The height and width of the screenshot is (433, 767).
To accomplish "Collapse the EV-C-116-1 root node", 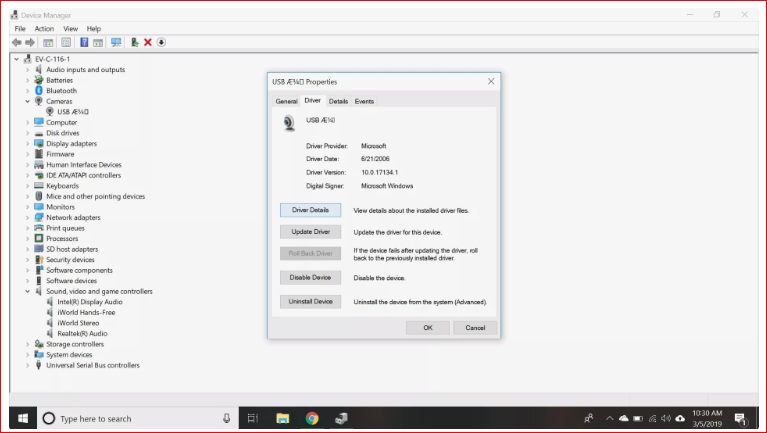I will 17,59.
